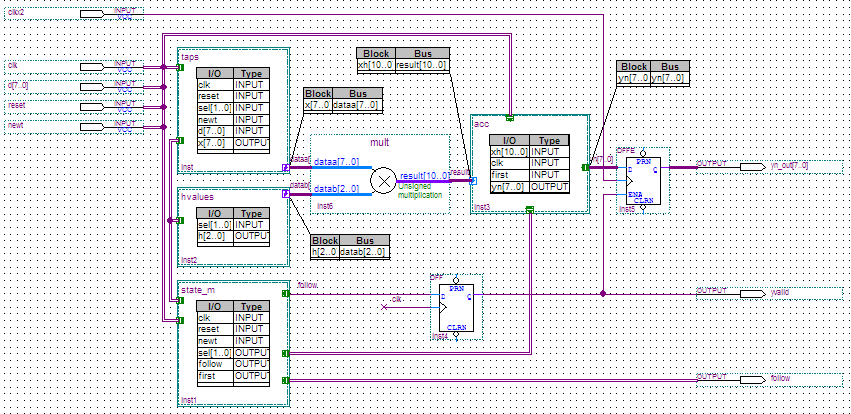Select the clk input pin symbol
851x414 pixels.
tap(92, 67)
